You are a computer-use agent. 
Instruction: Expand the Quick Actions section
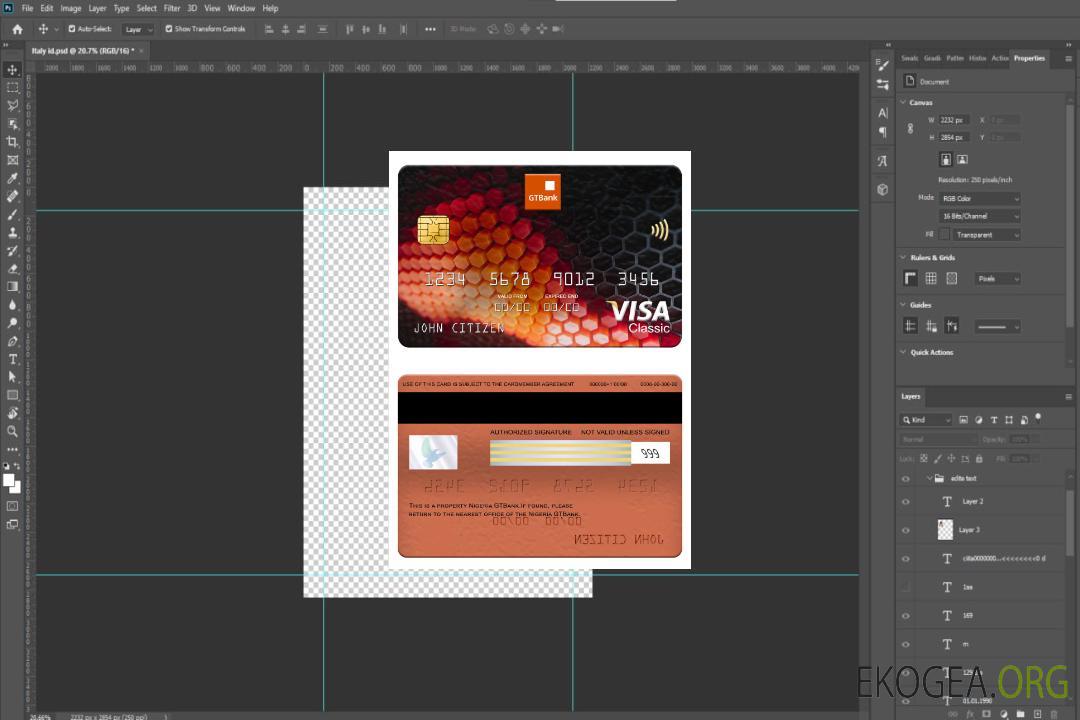903,352
